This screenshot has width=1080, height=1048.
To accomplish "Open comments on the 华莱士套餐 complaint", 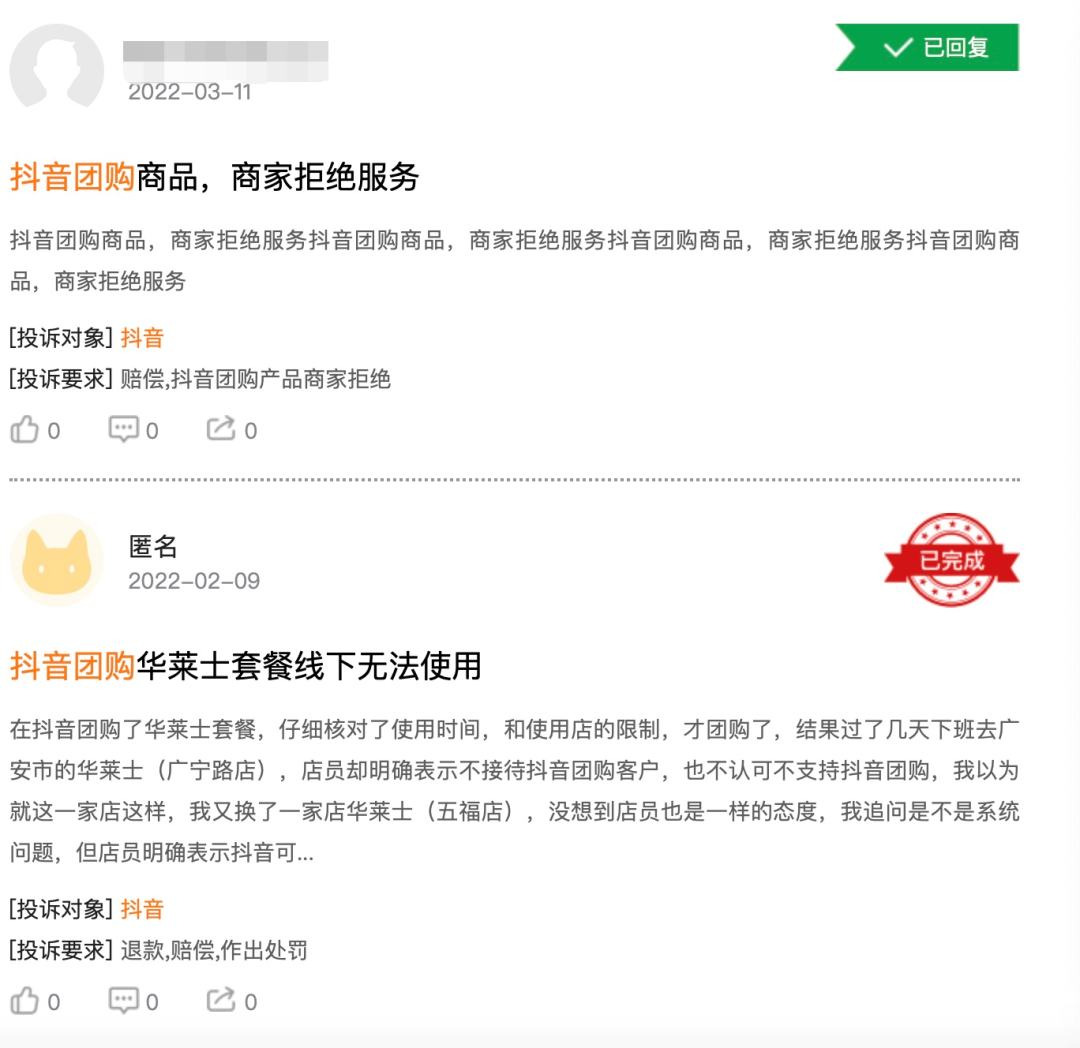I will (124, 1001).
